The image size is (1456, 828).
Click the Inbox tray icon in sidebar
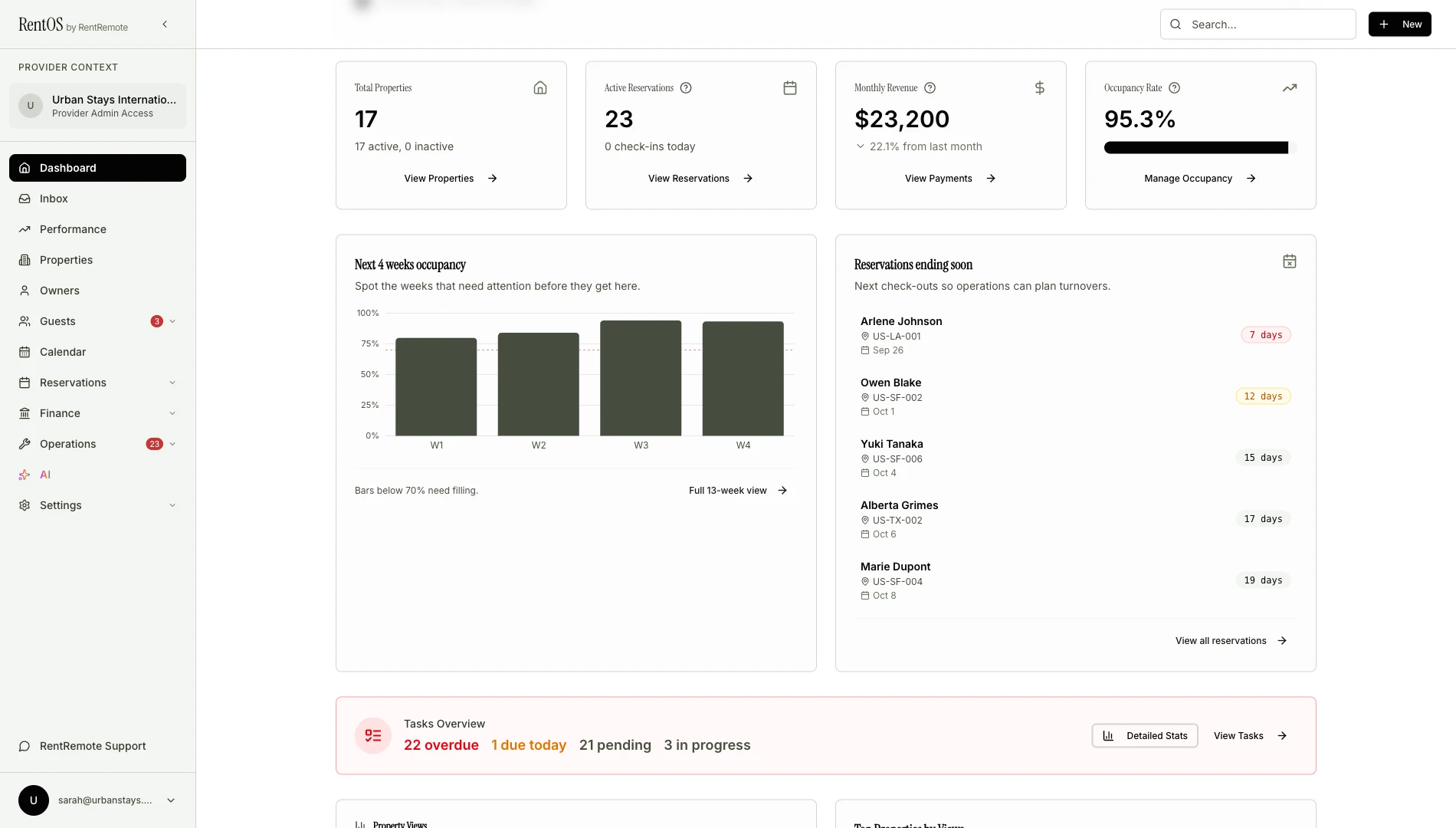pyautogui.click(x=25, y=199)
